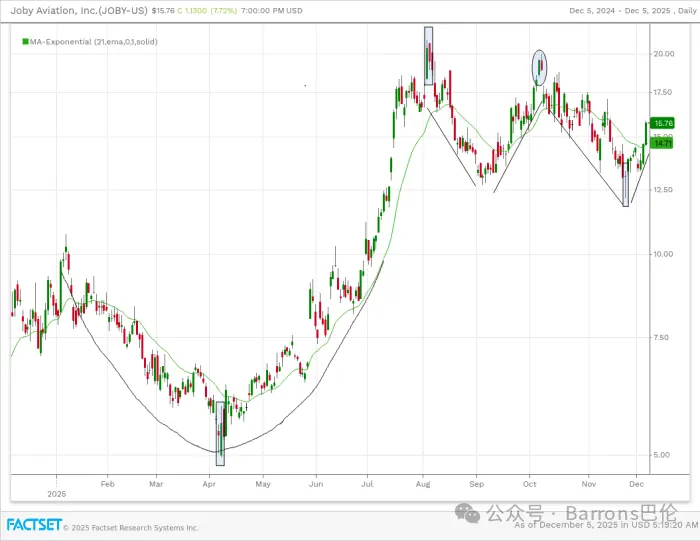The image size is (700, 541).
Task: Click the Aug label on the time axis
Action: pos(423,482)
